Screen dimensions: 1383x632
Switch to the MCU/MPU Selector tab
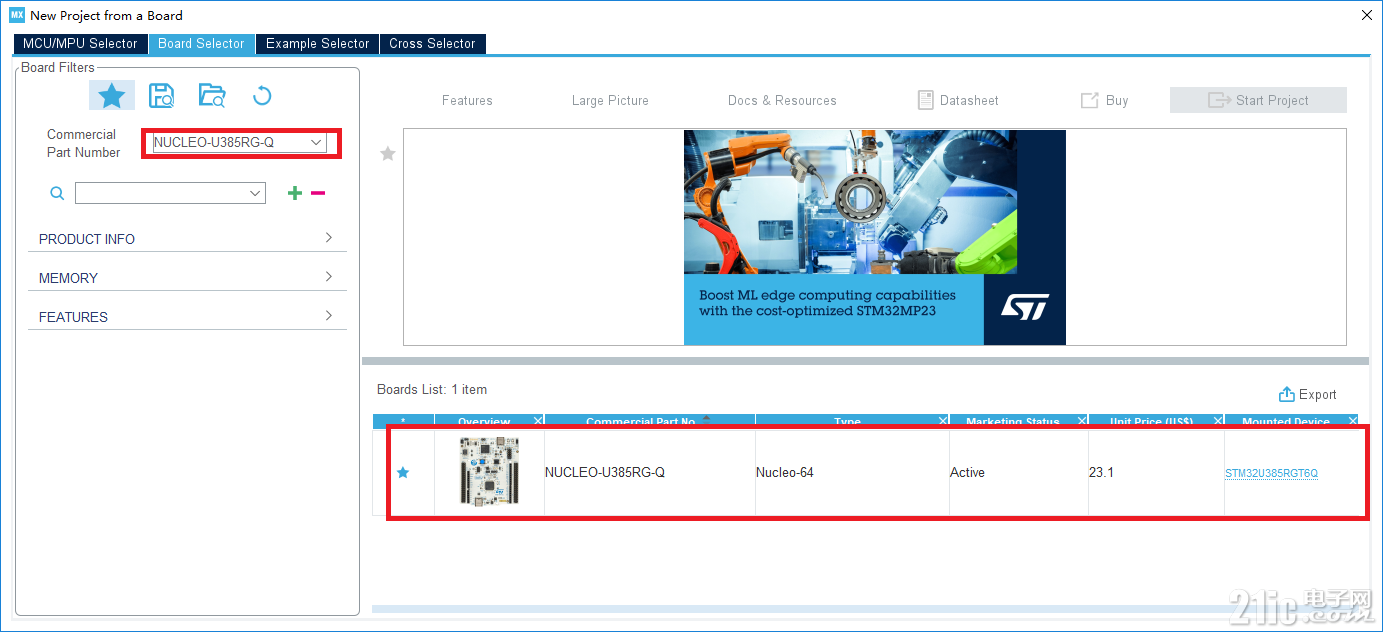point(80,44)
